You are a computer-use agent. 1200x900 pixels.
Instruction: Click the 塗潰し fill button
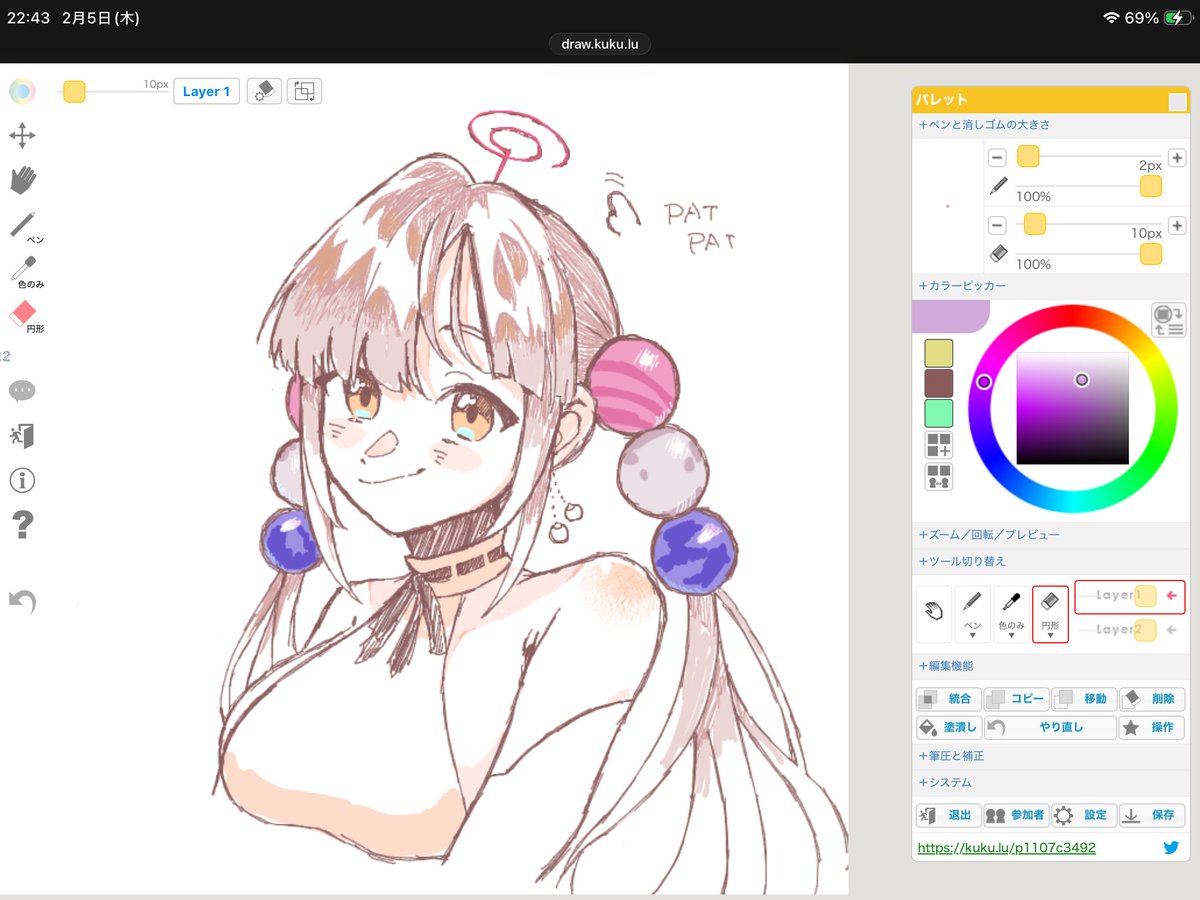click(x=948, y=727)
